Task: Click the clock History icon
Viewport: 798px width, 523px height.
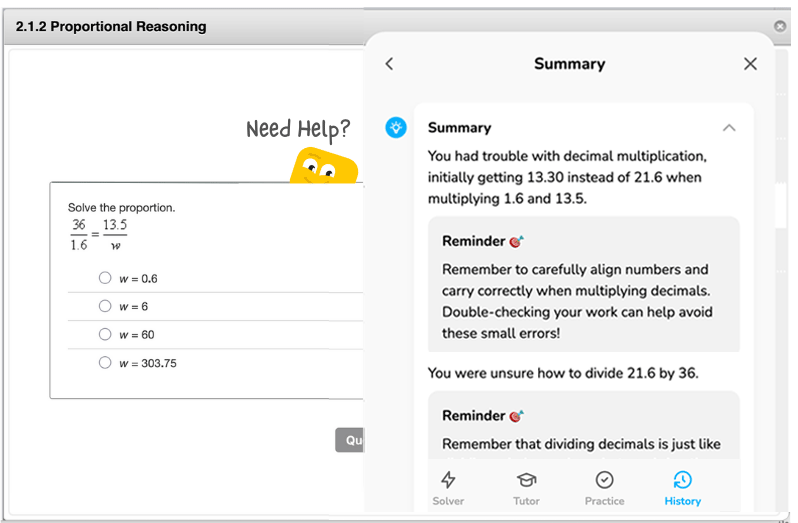Action: click(x=682, y=480)
